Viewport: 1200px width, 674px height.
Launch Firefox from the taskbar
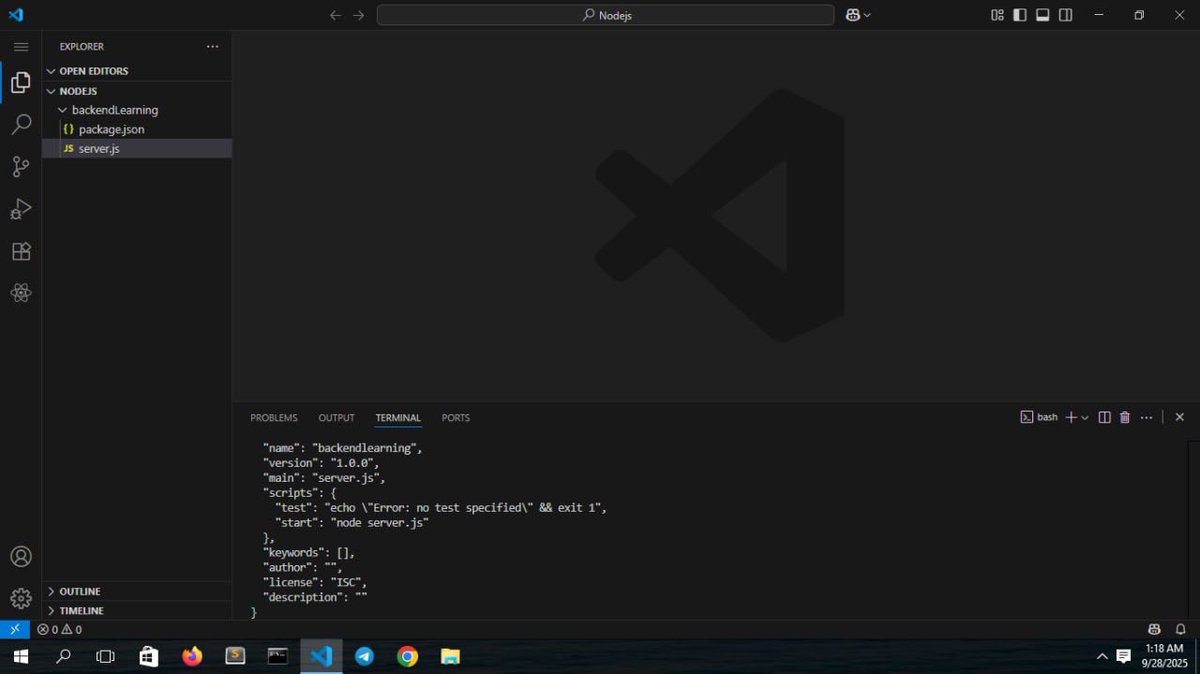pos(192,657)
